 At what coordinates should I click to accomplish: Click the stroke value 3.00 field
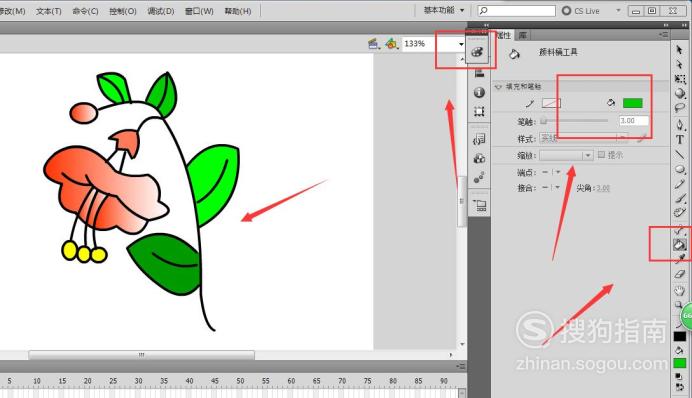(x=634, y=120)
